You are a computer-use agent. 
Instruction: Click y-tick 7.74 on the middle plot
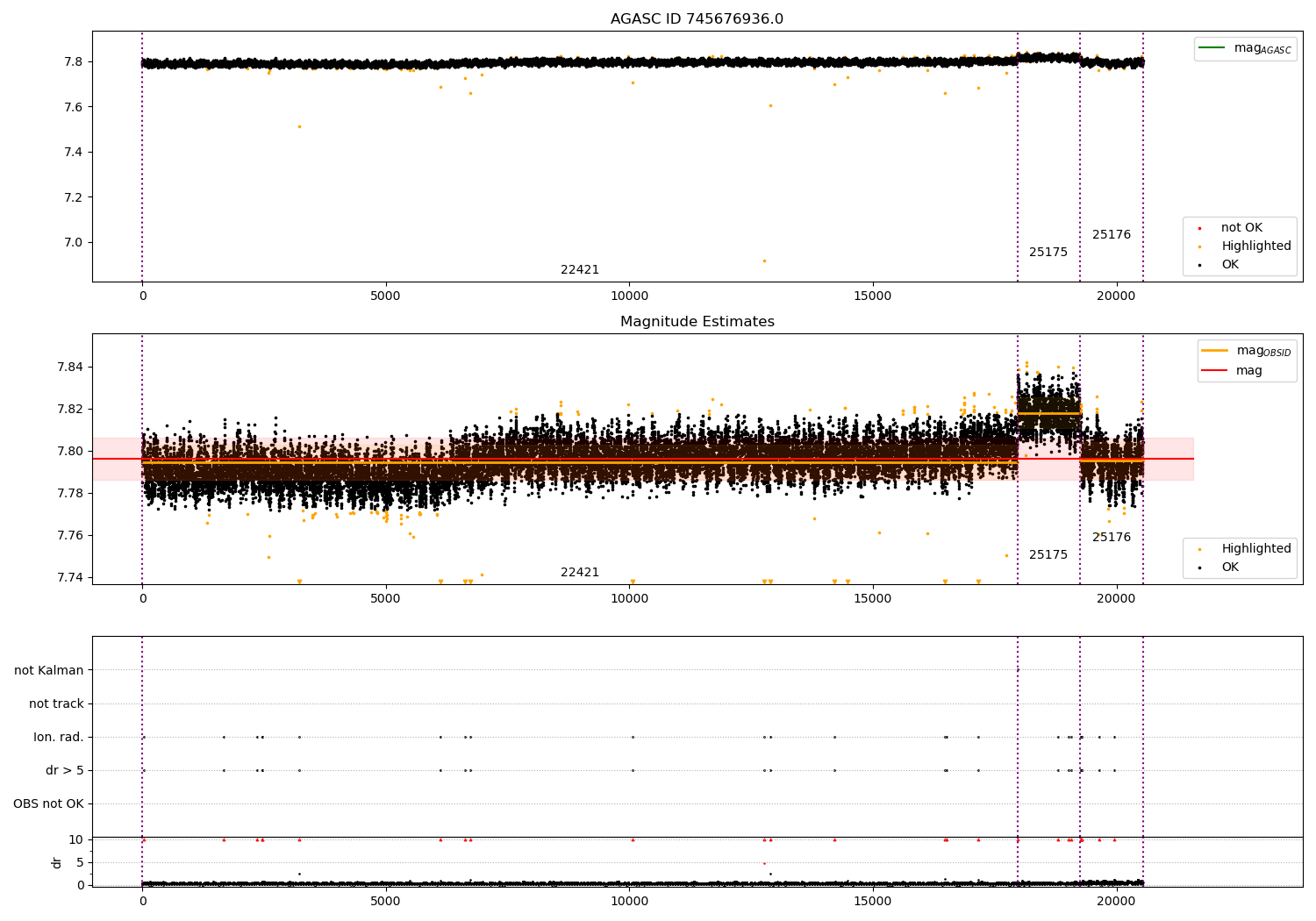pos(70,577)
